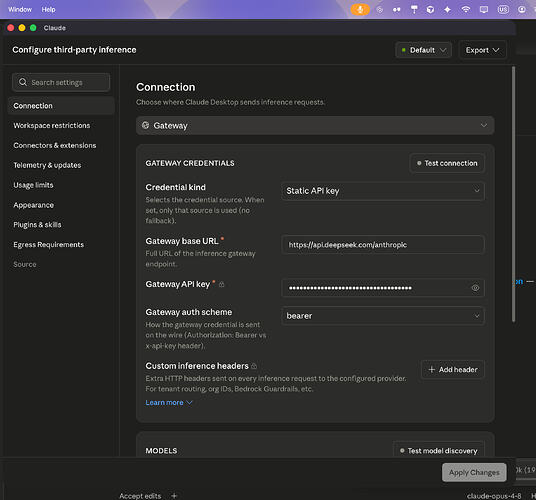536x500 pixels.
Task: Click the Configure third-party inference title
Action: pos(74,50)
